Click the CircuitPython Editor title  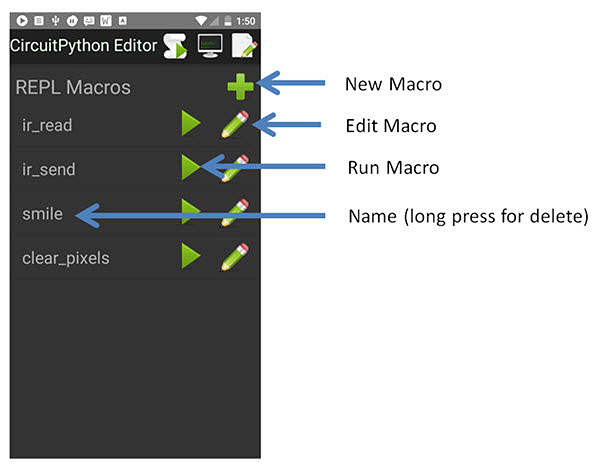point(83,46)
